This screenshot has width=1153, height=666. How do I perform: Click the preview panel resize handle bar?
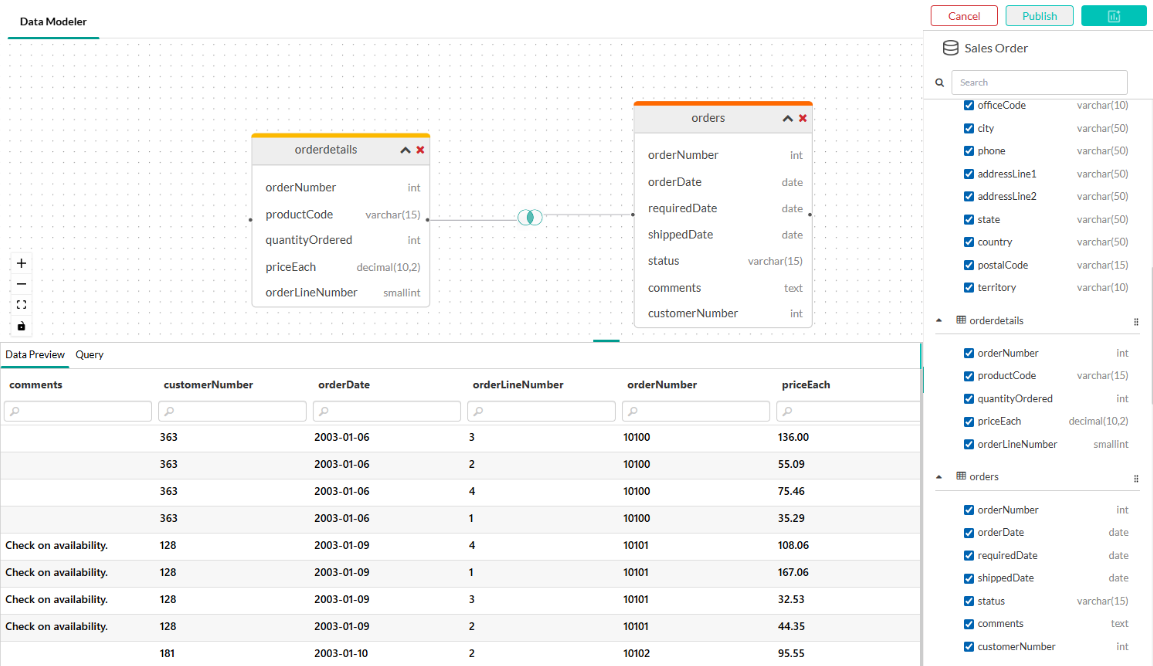click(x=606, y=340)
